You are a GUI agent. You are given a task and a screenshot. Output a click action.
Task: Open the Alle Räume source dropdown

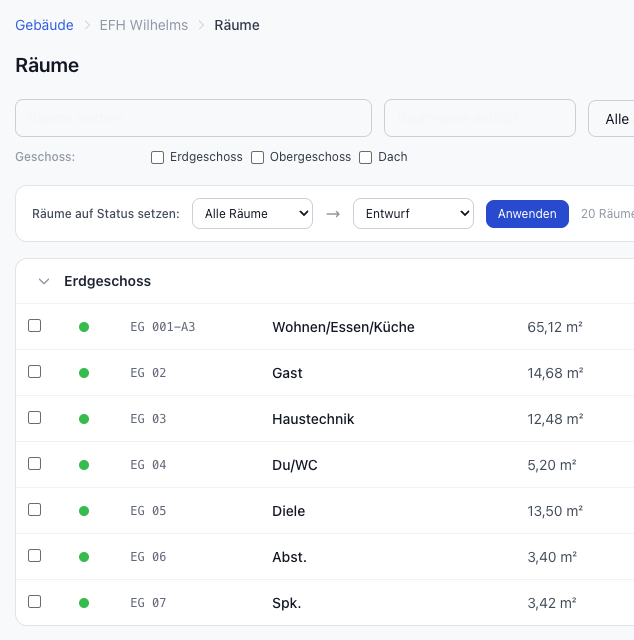252,213
